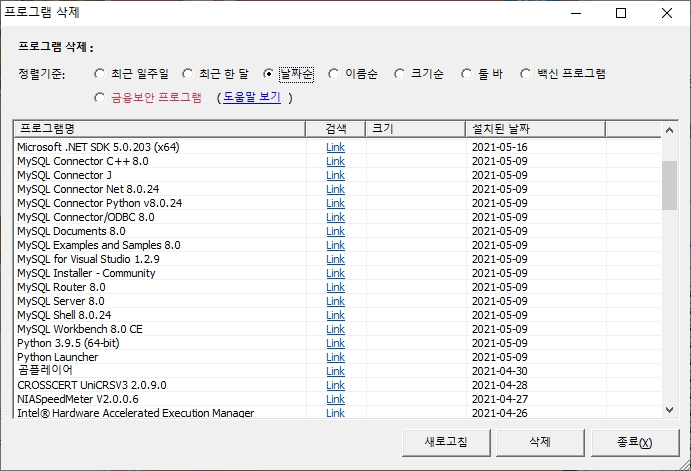Open Link for MySQL Shell 8.0.24
Viewport: 691px width, 471px height.
[335, 315]
